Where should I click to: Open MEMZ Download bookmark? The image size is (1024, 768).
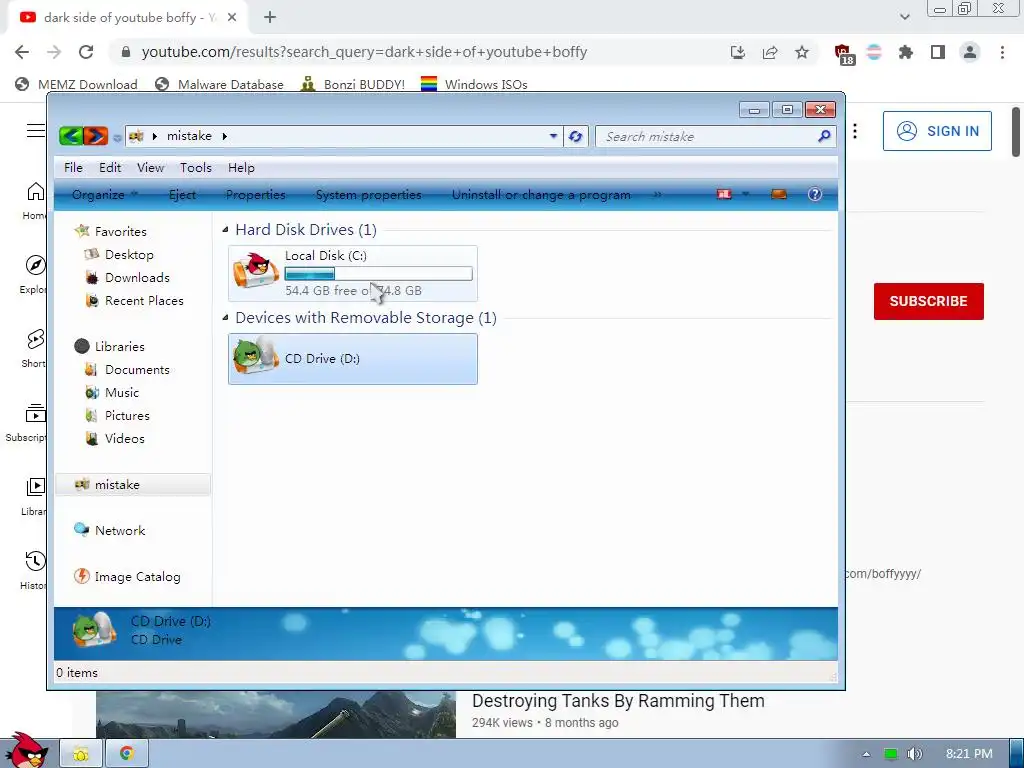click(76, 84)
